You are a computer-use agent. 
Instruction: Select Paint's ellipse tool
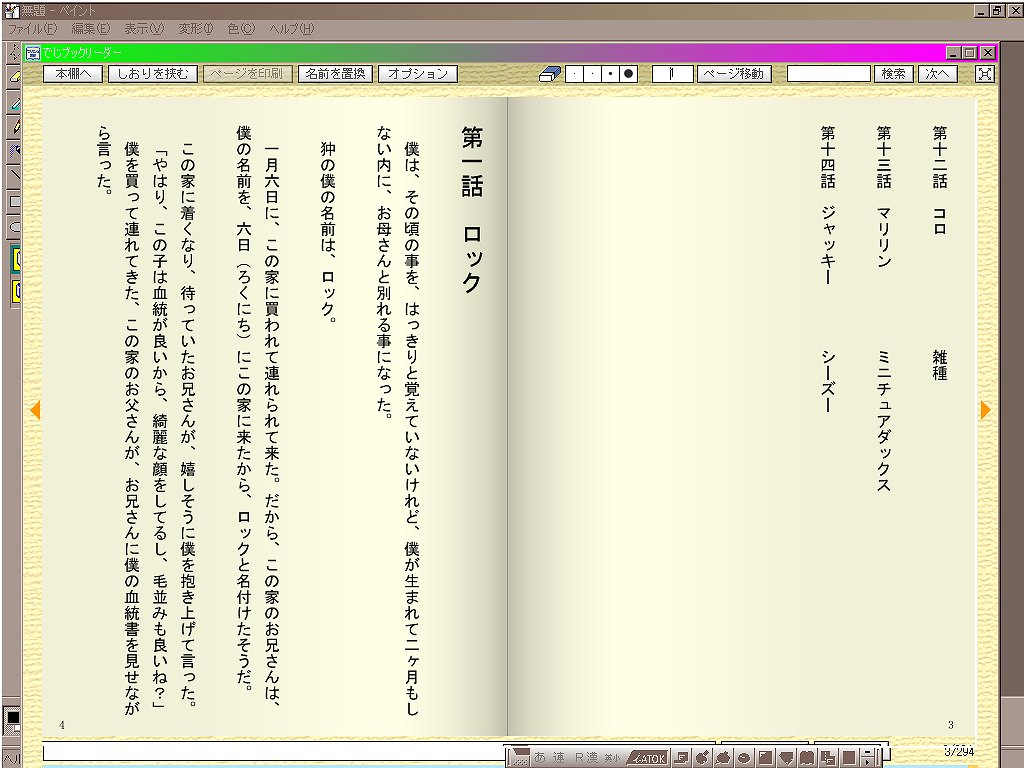pyautogui.click(x=13, y=226)
